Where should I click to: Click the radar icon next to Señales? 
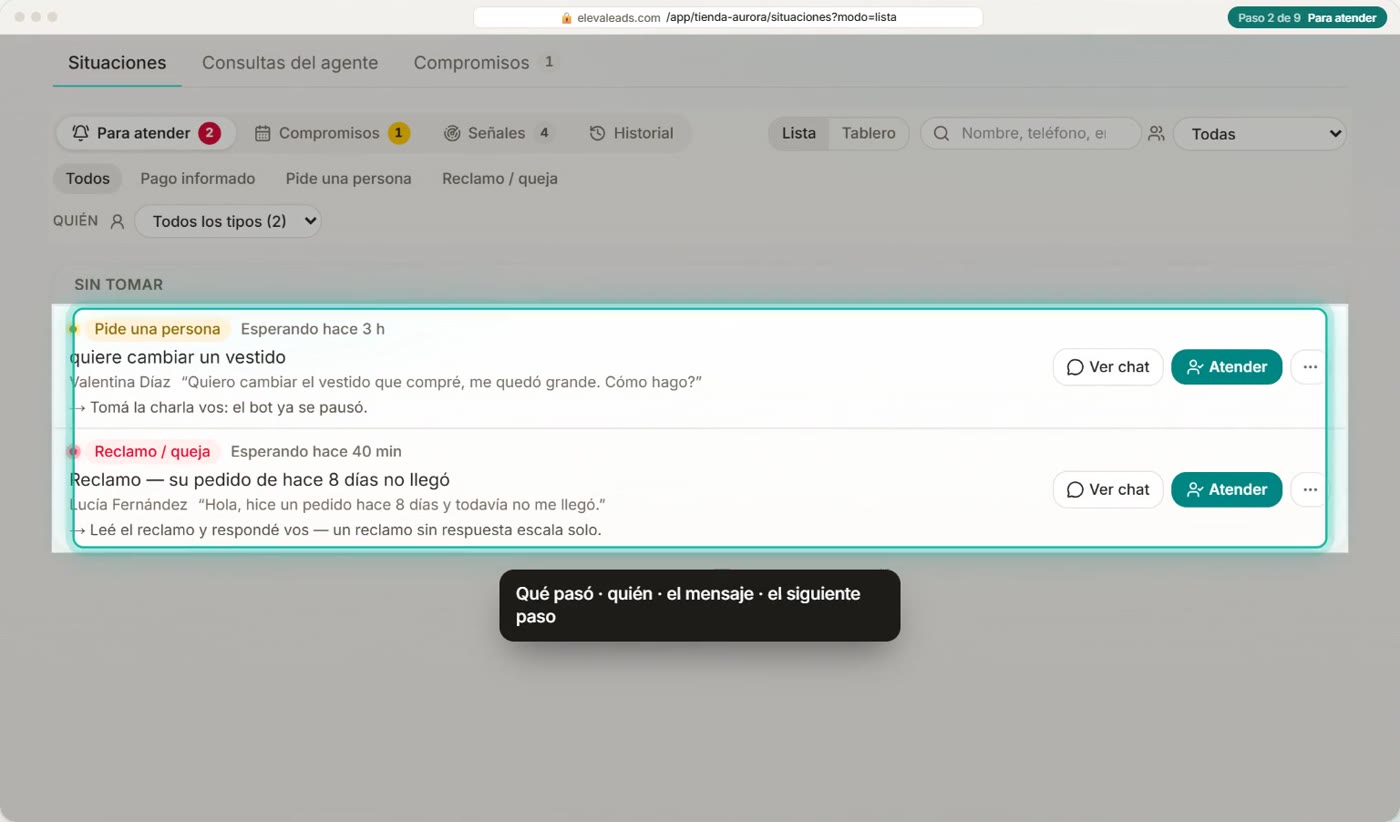452,133
